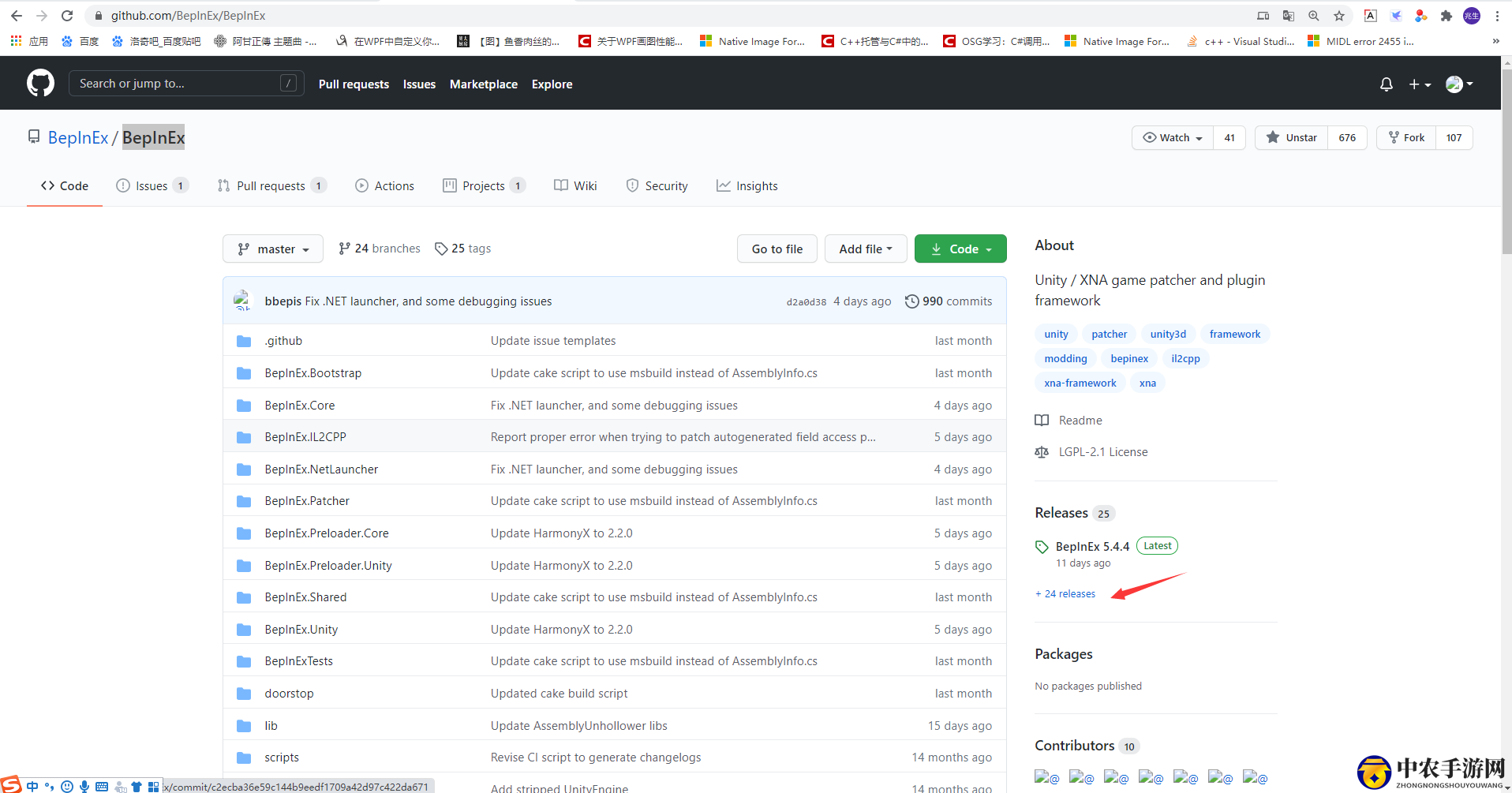Click the translate icon in address bar
Screen dimensions: 1512x793
click(1288, 16)
